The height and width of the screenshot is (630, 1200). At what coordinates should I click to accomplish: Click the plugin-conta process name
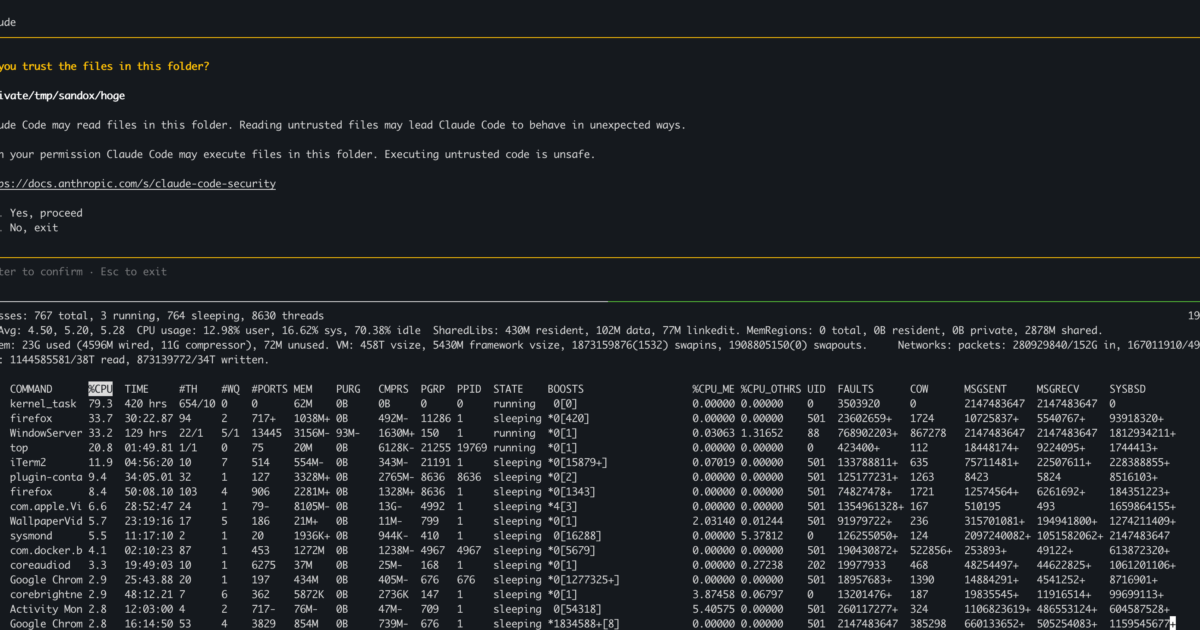pyautogui.click(x=46, y=477)
